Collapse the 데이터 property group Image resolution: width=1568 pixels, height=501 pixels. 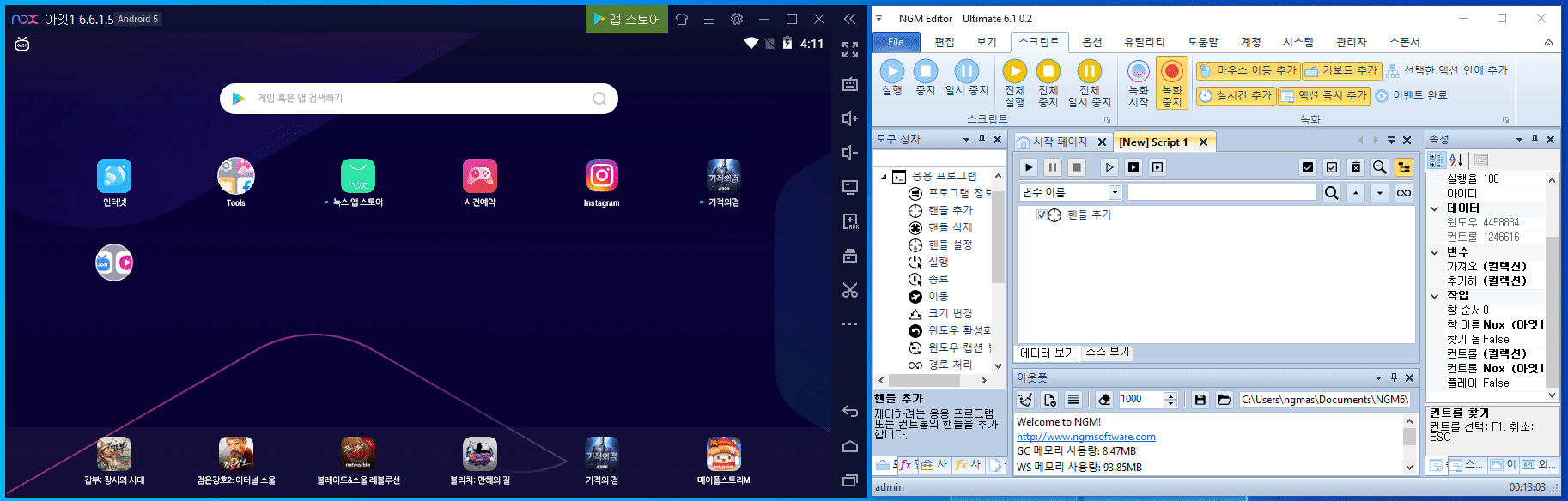click(1435, 208)
